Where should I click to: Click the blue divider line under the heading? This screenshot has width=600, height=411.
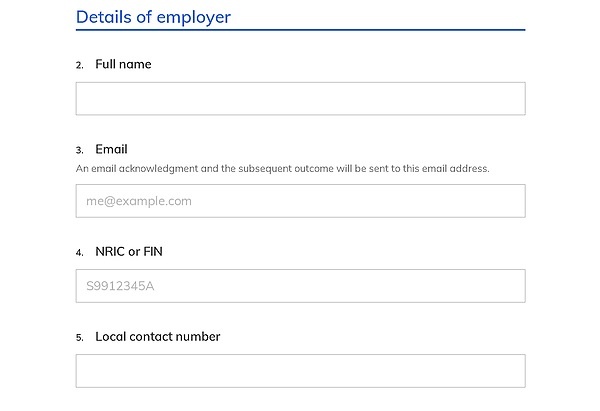point(300,29)
